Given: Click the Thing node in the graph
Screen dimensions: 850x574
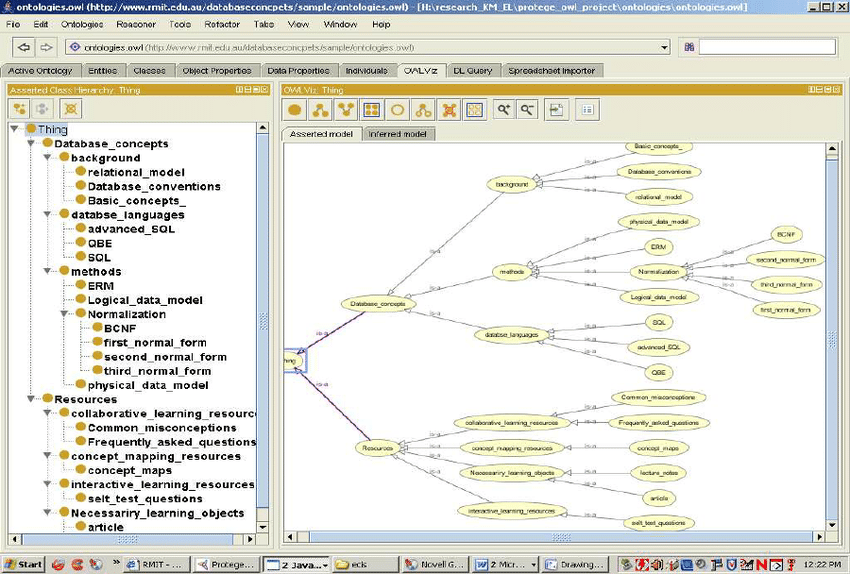Looking at the screenshot, I should [x=294, y=360].
